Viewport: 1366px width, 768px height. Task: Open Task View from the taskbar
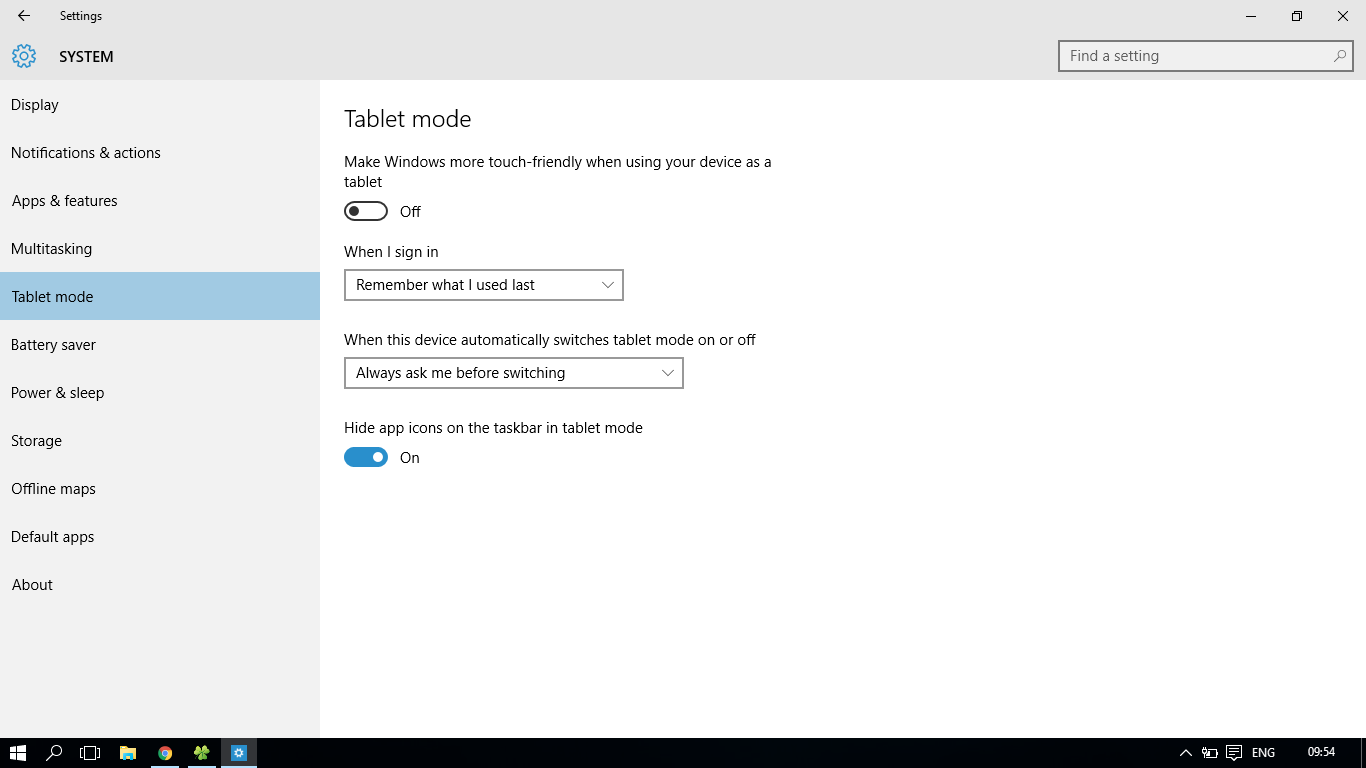tap(90, 753)
